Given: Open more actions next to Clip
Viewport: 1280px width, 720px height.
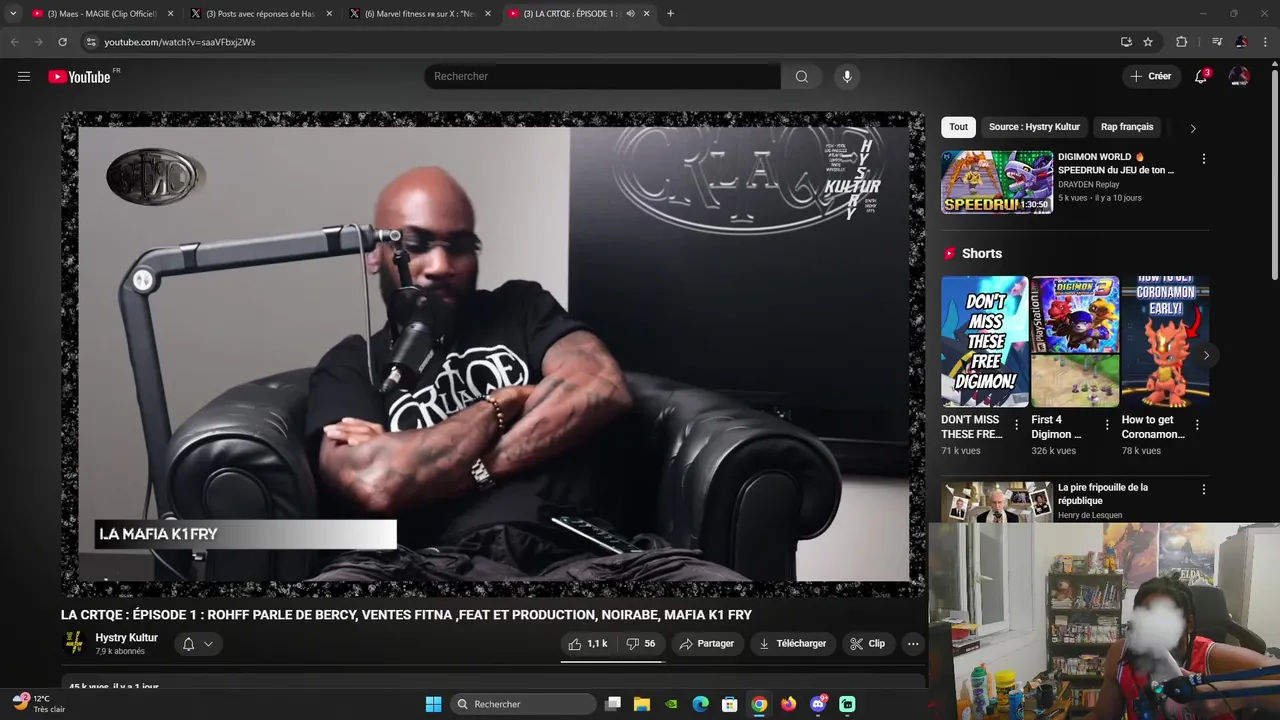Looking at the screenshot, I should [913, 644].
